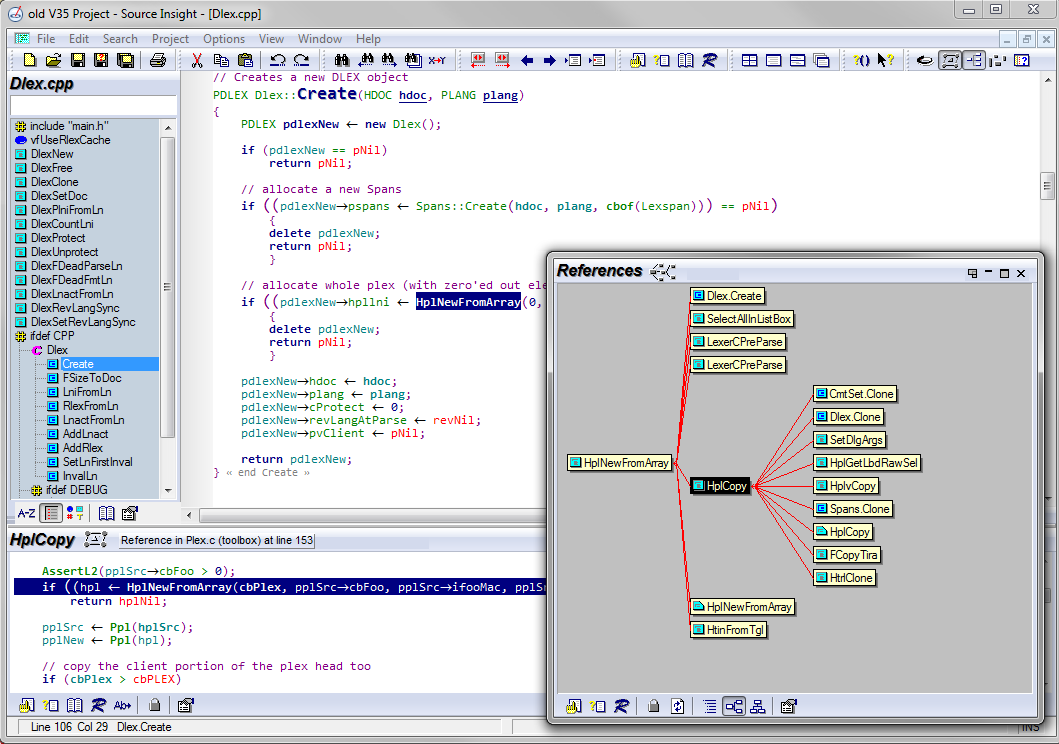Viewport: 1059px width, 744px height.
Task: Open the File menu
Action: pos(46,39)
